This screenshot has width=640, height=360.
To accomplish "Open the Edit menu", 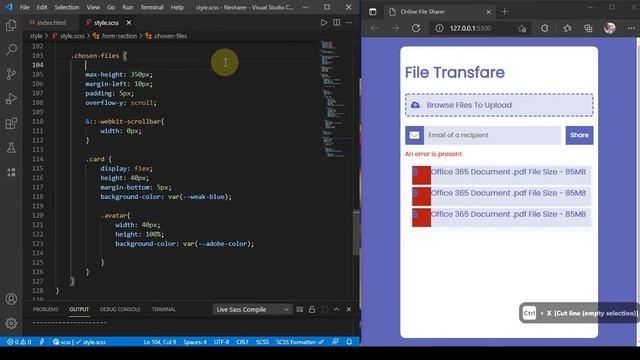I will coord(42,7).
